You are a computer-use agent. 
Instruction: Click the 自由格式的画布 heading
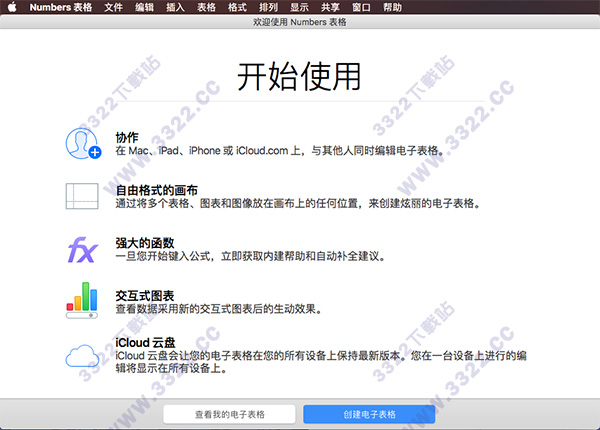(157, 190)
